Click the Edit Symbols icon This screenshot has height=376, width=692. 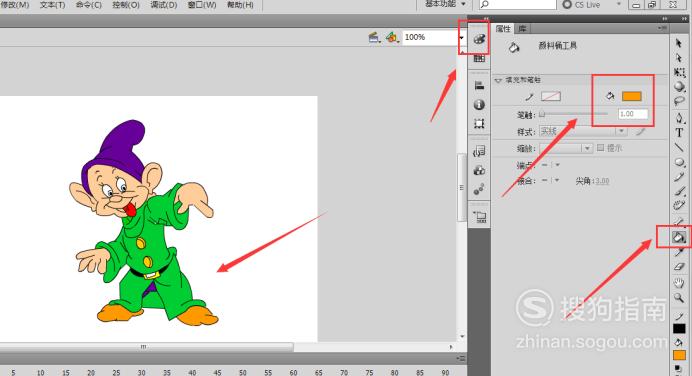[x=392, y=38]
